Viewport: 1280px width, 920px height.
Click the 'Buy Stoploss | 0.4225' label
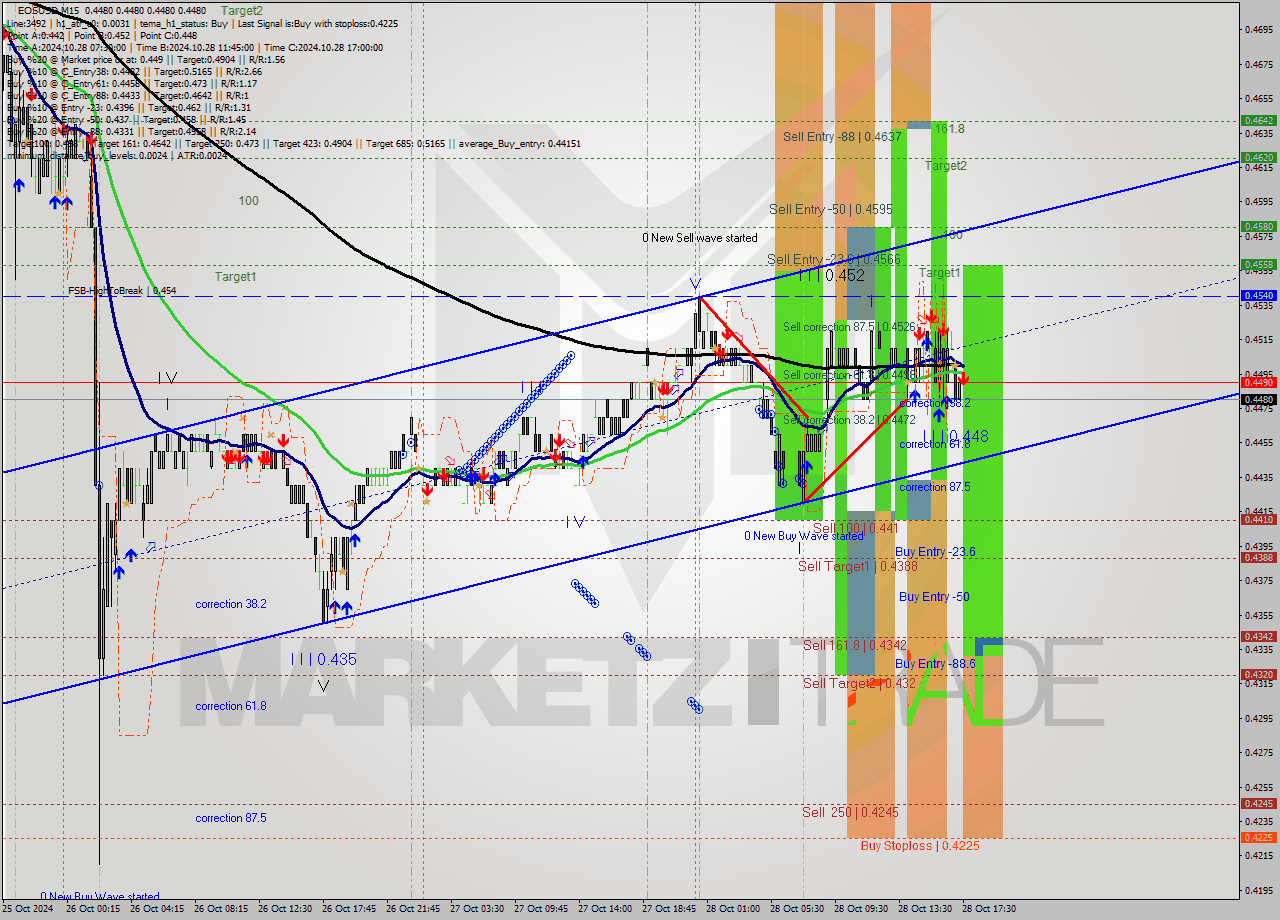[920, 845]
